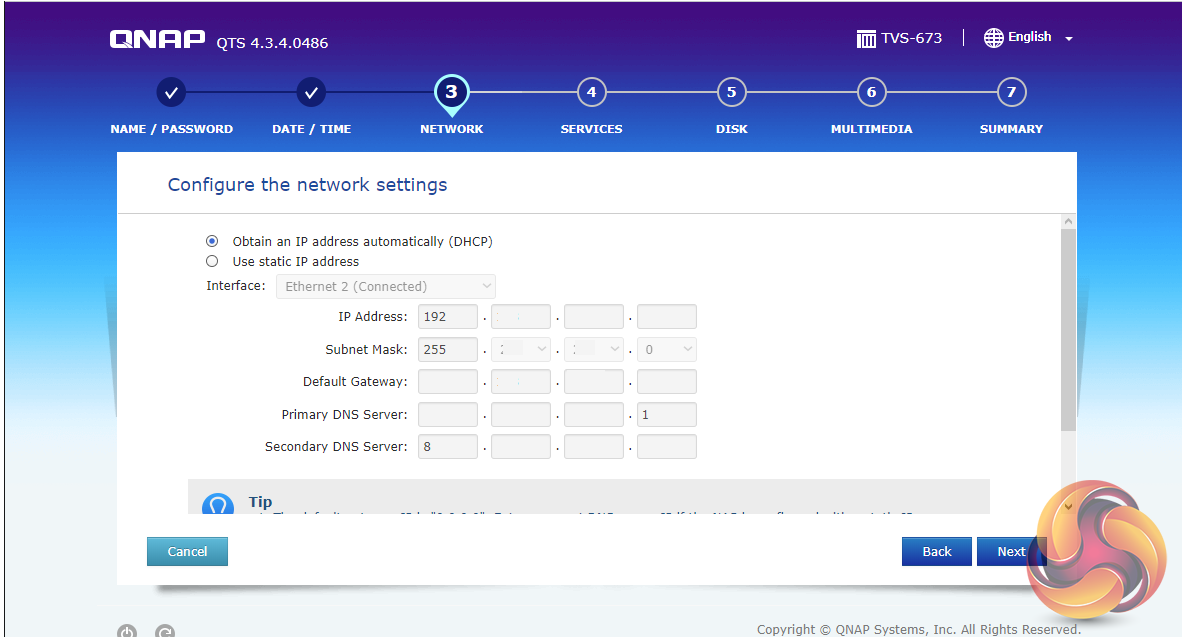Jump to step 4 Services circle
Image resolution: width=1186 pixels, height=638 pixels.
591,92
